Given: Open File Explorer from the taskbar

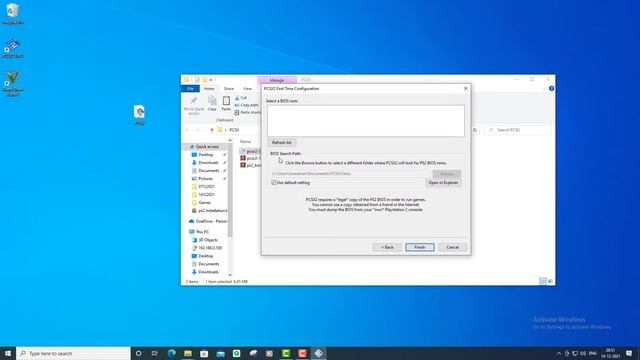Looking at the screenshot, I should [x=188, y=353].
